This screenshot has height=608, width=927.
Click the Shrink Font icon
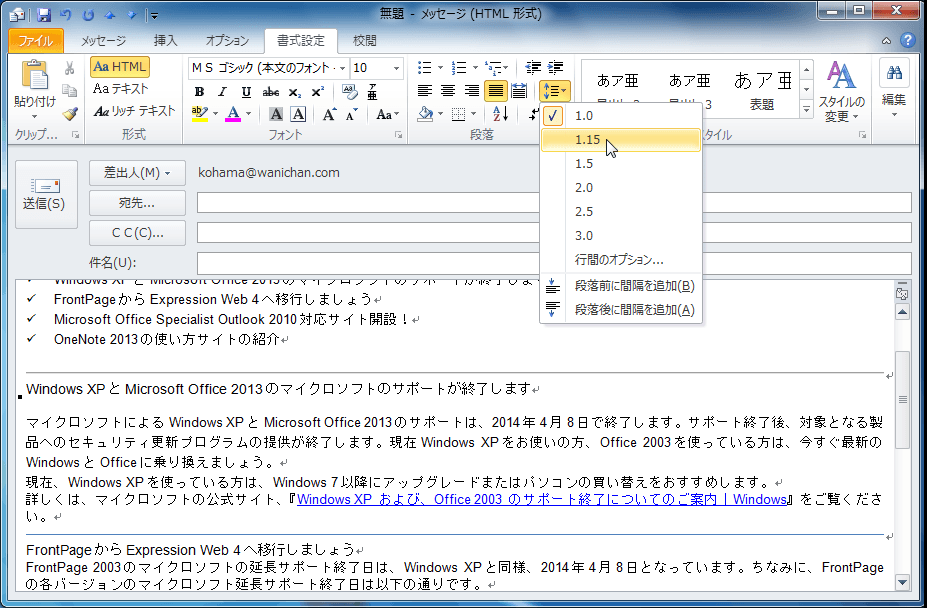(x=352, y=114)
